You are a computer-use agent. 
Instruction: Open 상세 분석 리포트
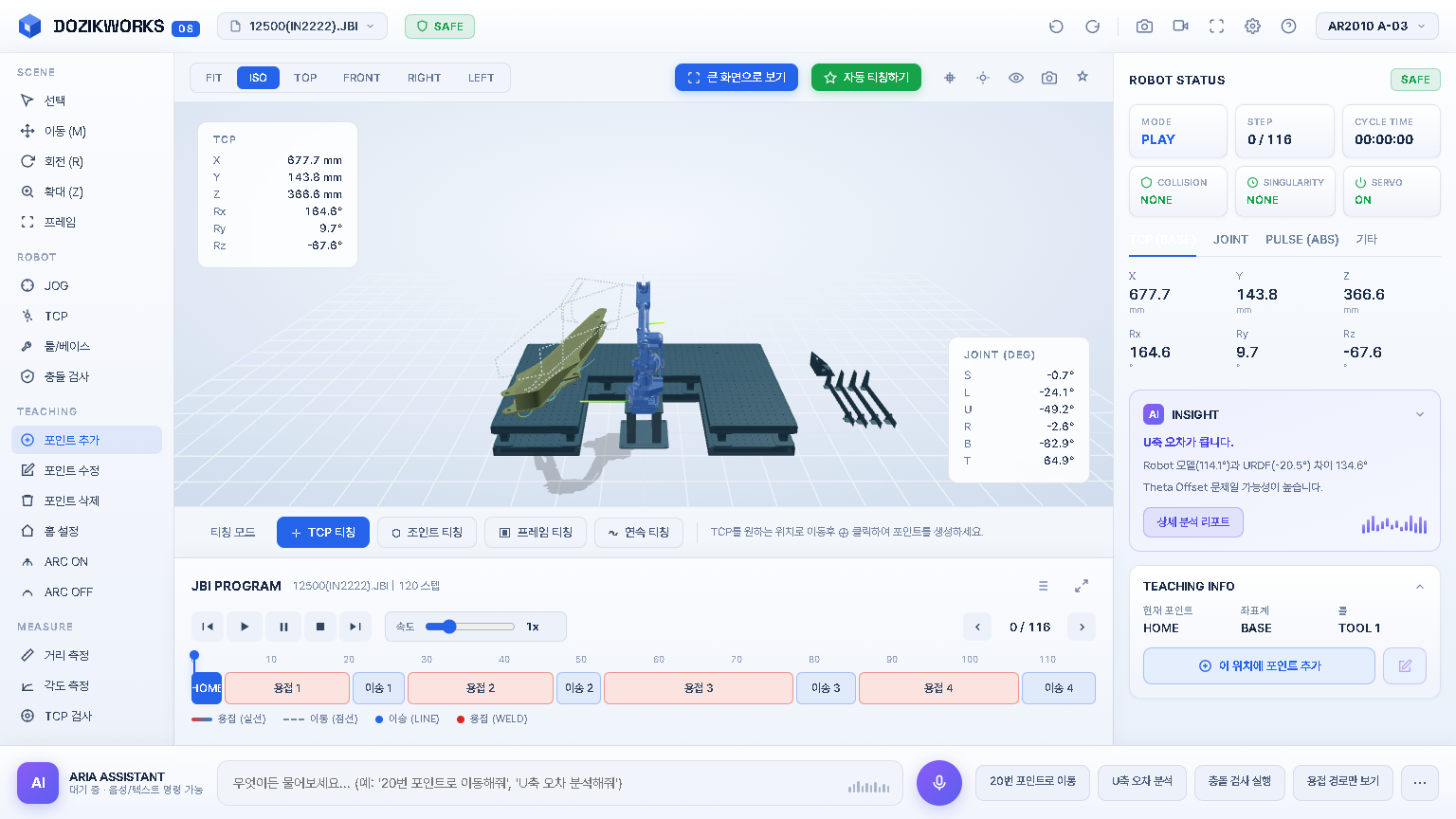pos(1193,522)
